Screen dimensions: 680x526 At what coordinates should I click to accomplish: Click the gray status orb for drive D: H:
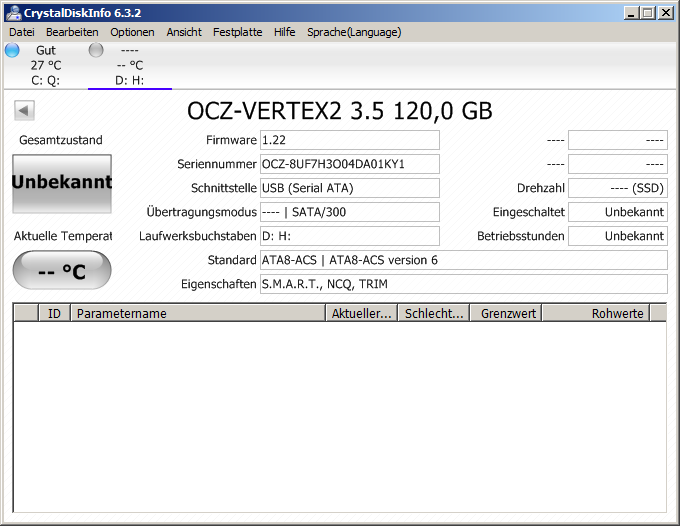click(96, 50)
